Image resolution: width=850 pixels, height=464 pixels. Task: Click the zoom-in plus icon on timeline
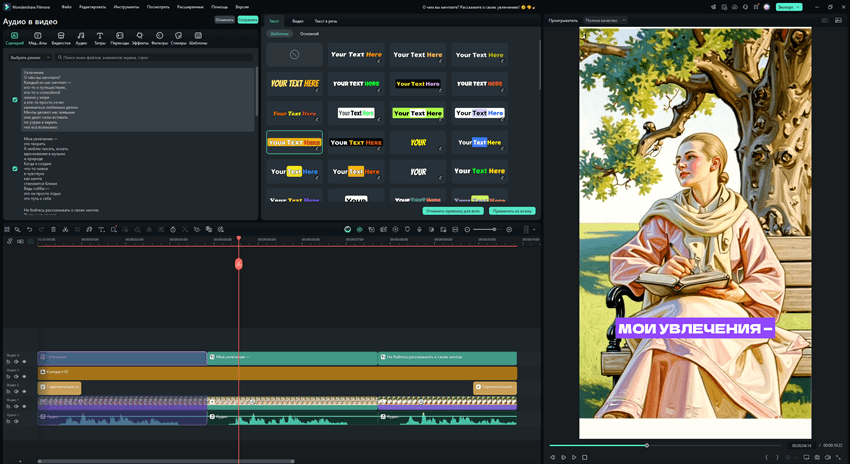[509, 230]
